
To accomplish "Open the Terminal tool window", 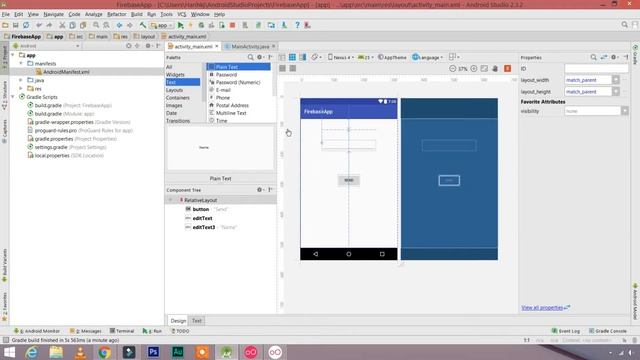I will [122, 331].
